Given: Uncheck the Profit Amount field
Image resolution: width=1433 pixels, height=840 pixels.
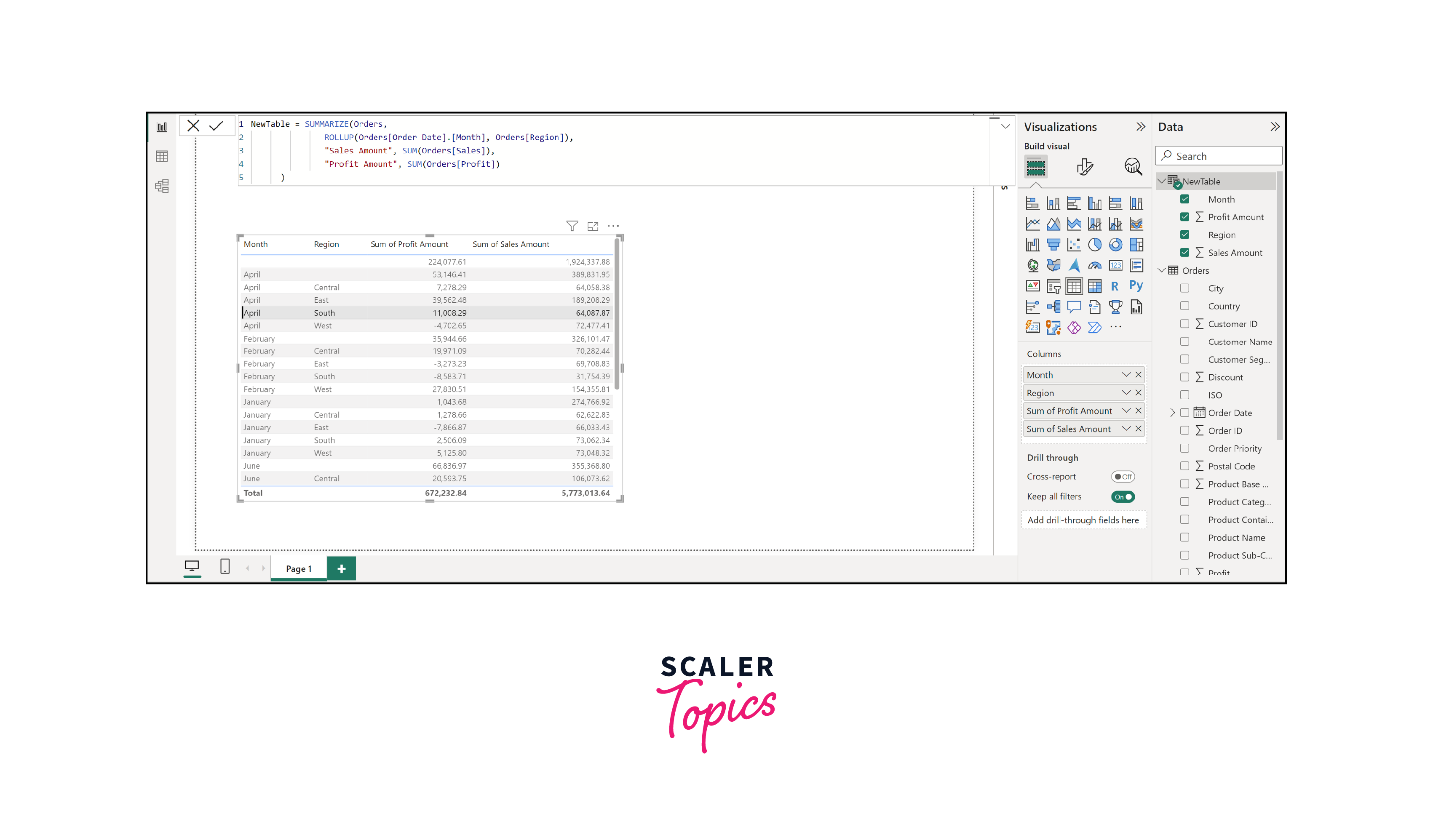Looking at the screenshot, I should [x=1184, y=217].
